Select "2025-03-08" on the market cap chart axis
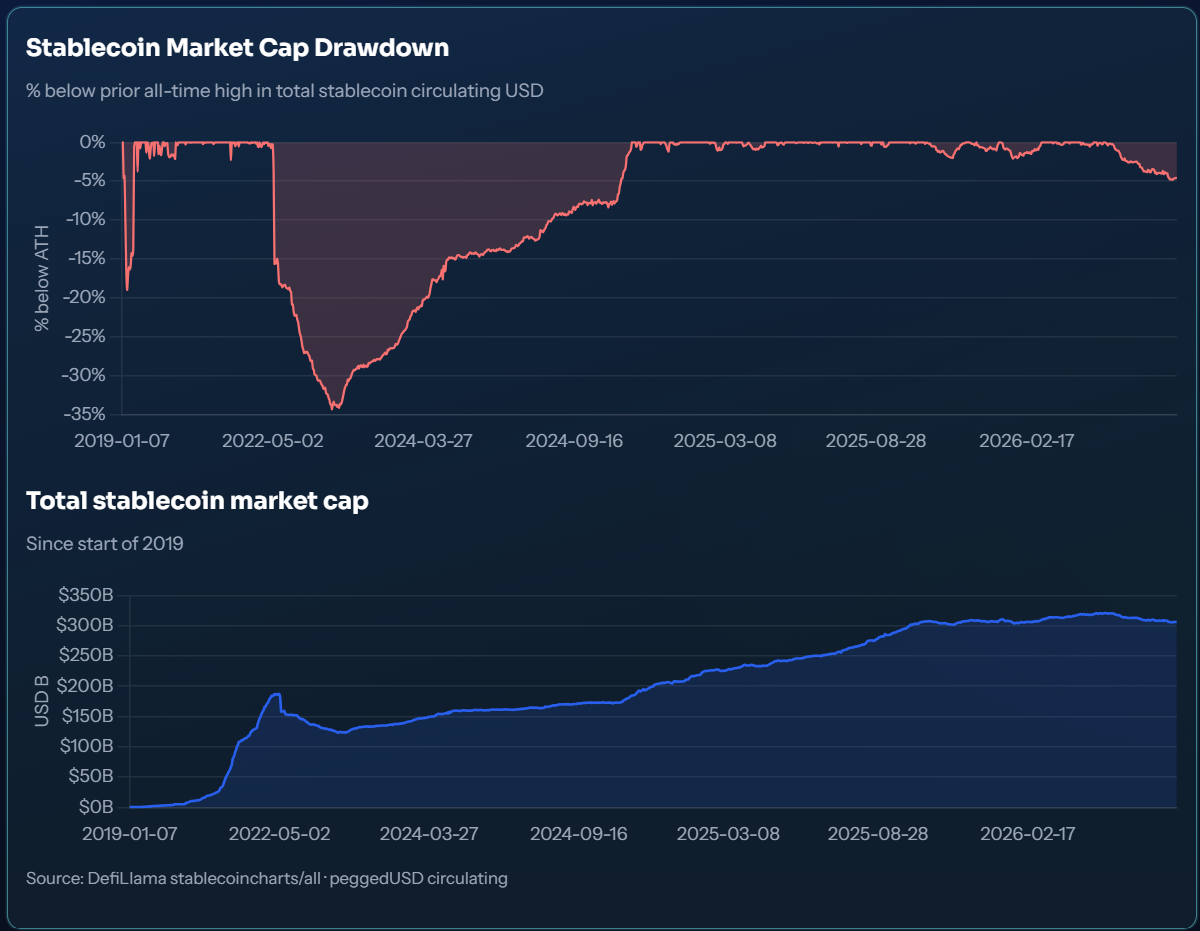 (728, 834)
